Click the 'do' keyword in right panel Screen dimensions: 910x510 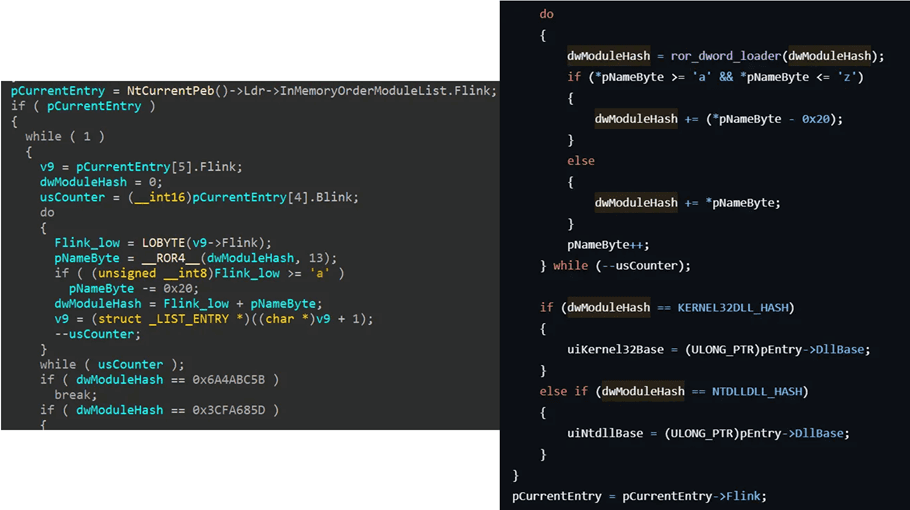pos(547,14)
